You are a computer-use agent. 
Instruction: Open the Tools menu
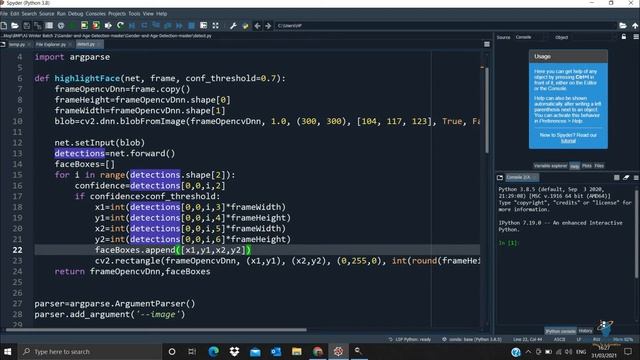pyautogui.click(x=134, y=13)
